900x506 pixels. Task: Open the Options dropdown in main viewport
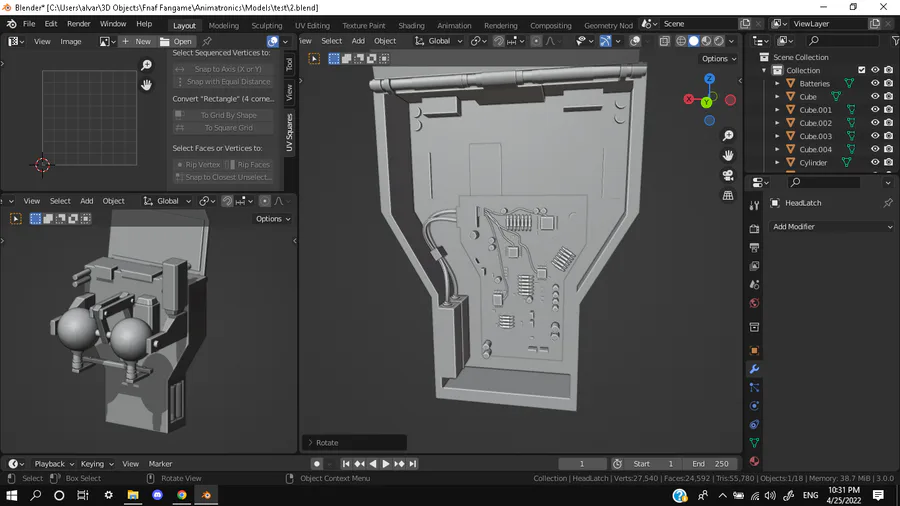719,59
